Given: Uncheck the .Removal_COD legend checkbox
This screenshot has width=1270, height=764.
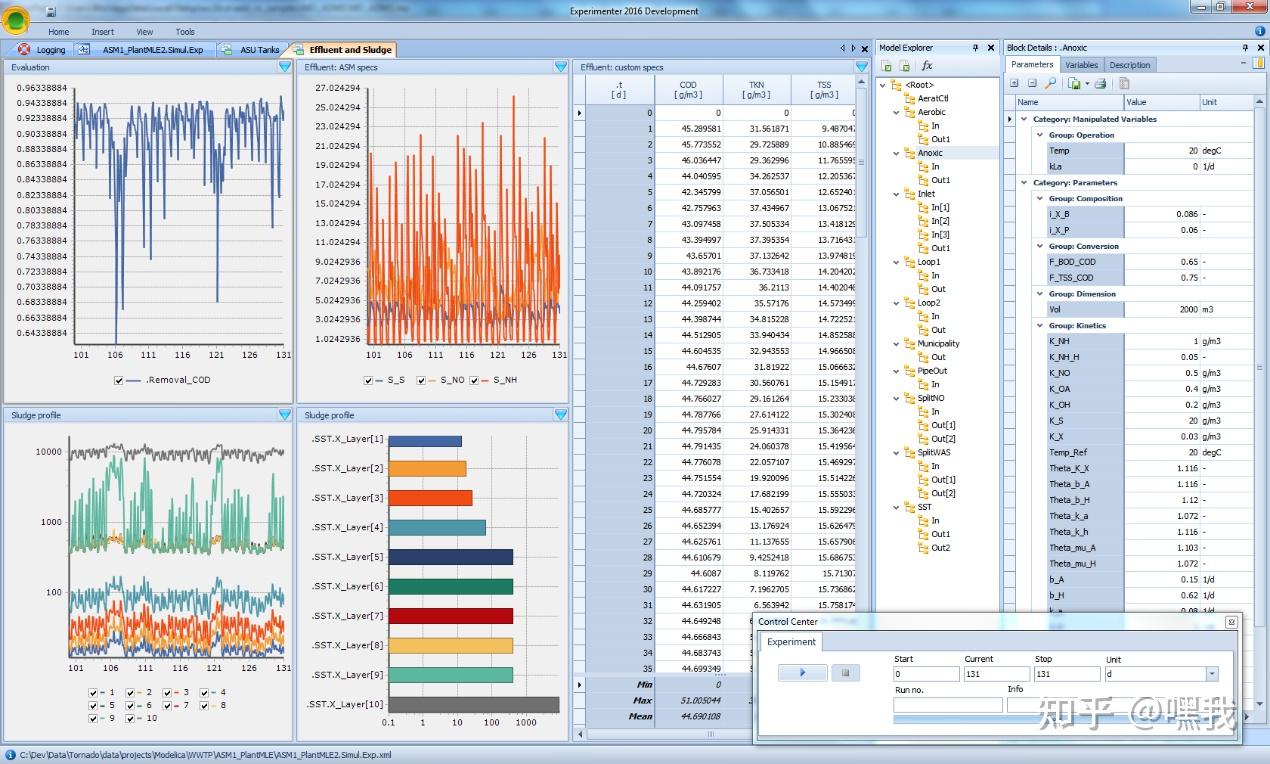Looking at the screenshot, I should pyautogui.click(x=120, y=380).
